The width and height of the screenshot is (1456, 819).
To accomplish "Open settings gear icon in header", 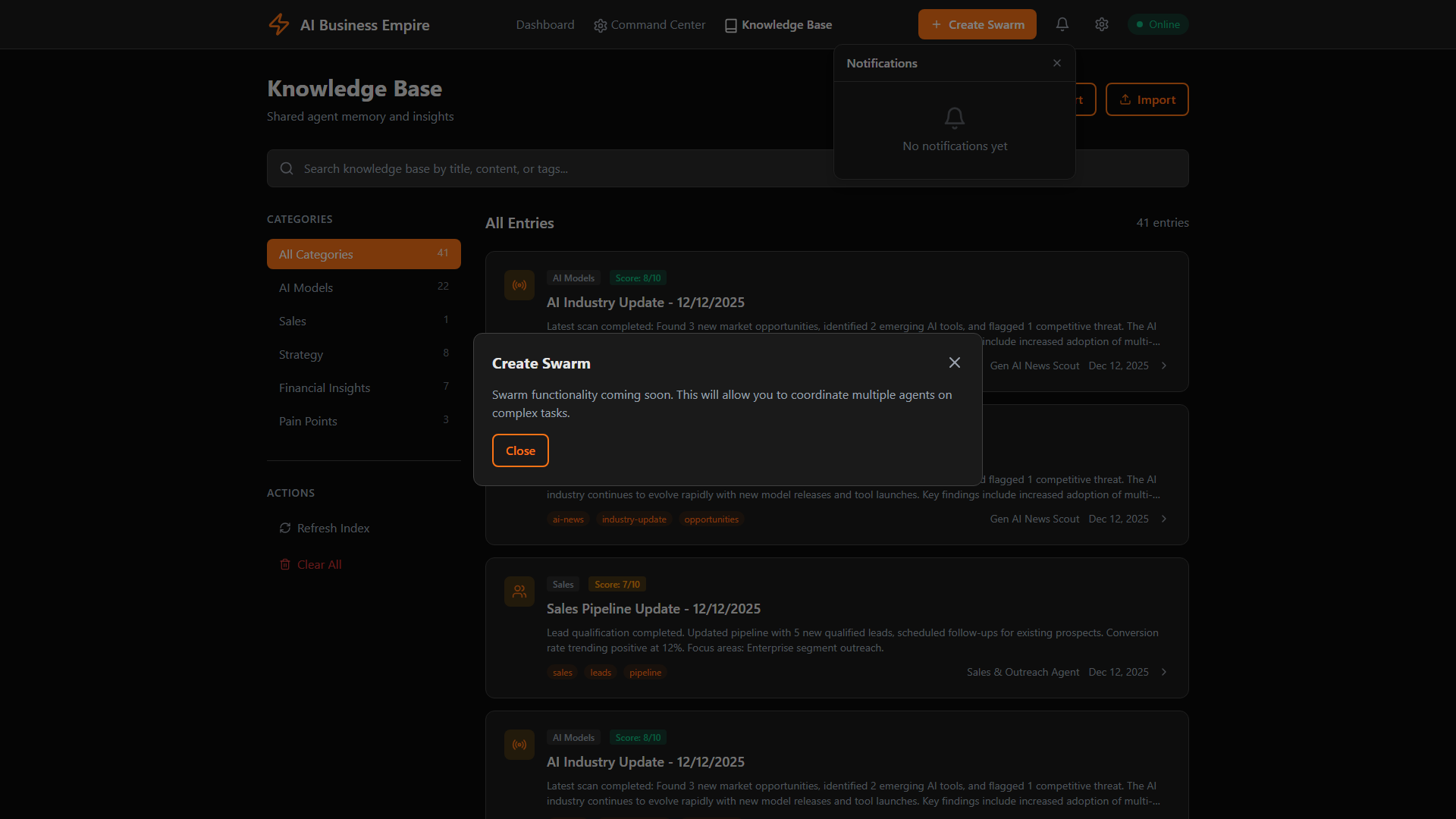I will pyautogui.click(x=1102, y=24).
